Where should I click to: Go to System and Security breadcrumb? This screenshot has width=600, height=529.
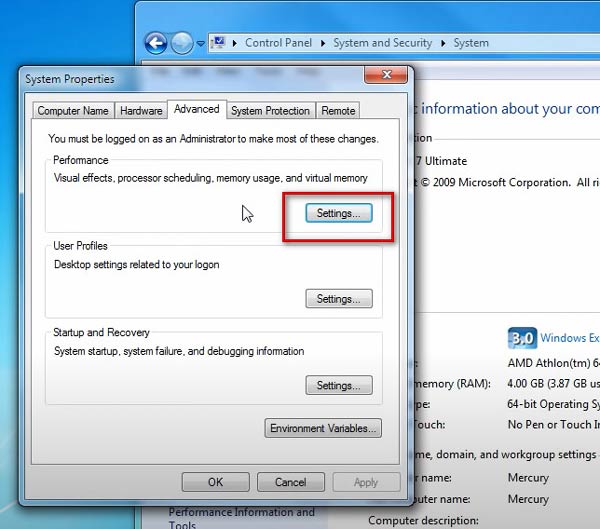coord(382,43)
